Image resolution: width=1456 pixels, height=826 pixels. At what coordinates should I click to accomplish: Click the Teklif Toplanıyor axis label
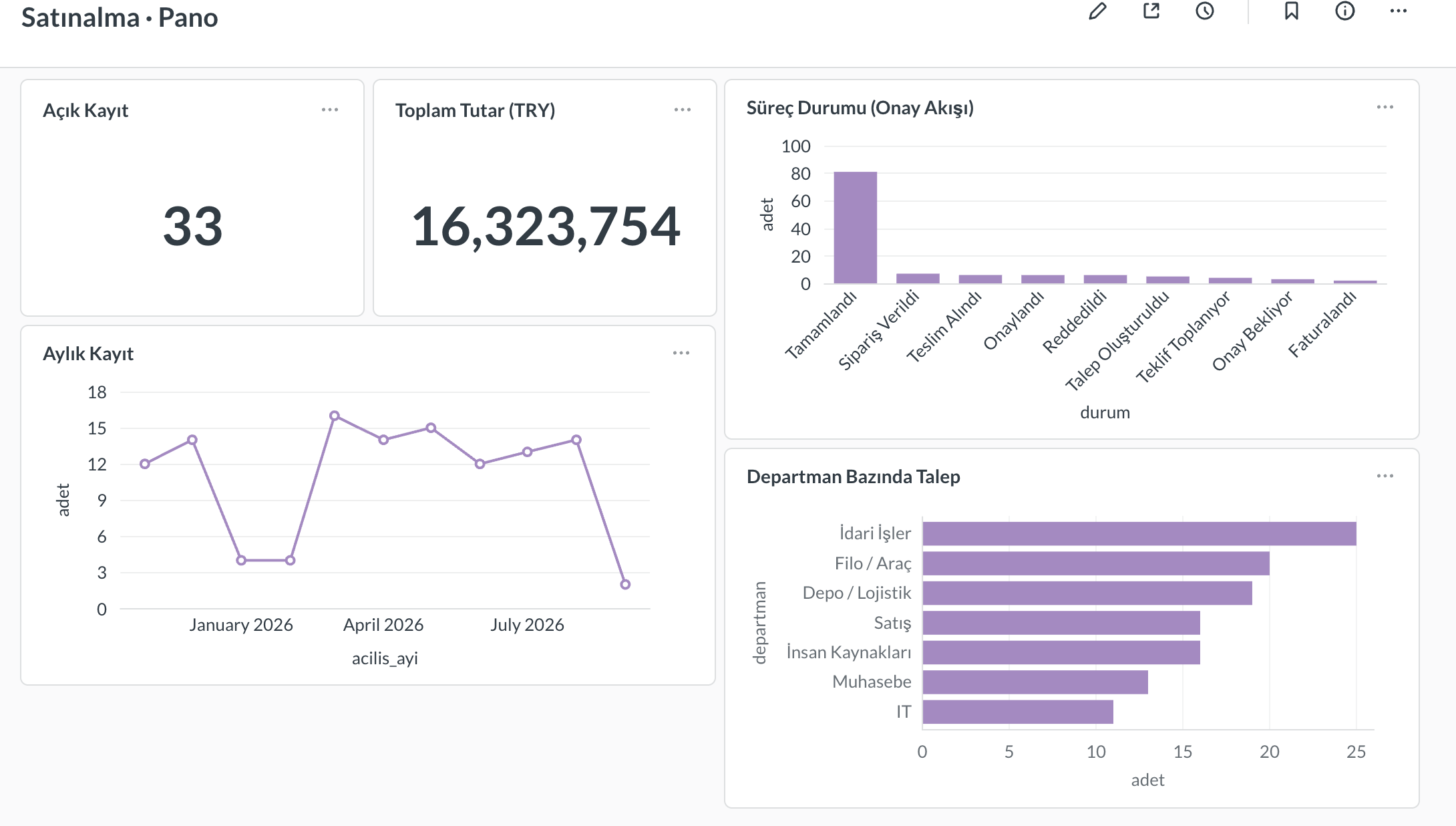point(1184,337)
